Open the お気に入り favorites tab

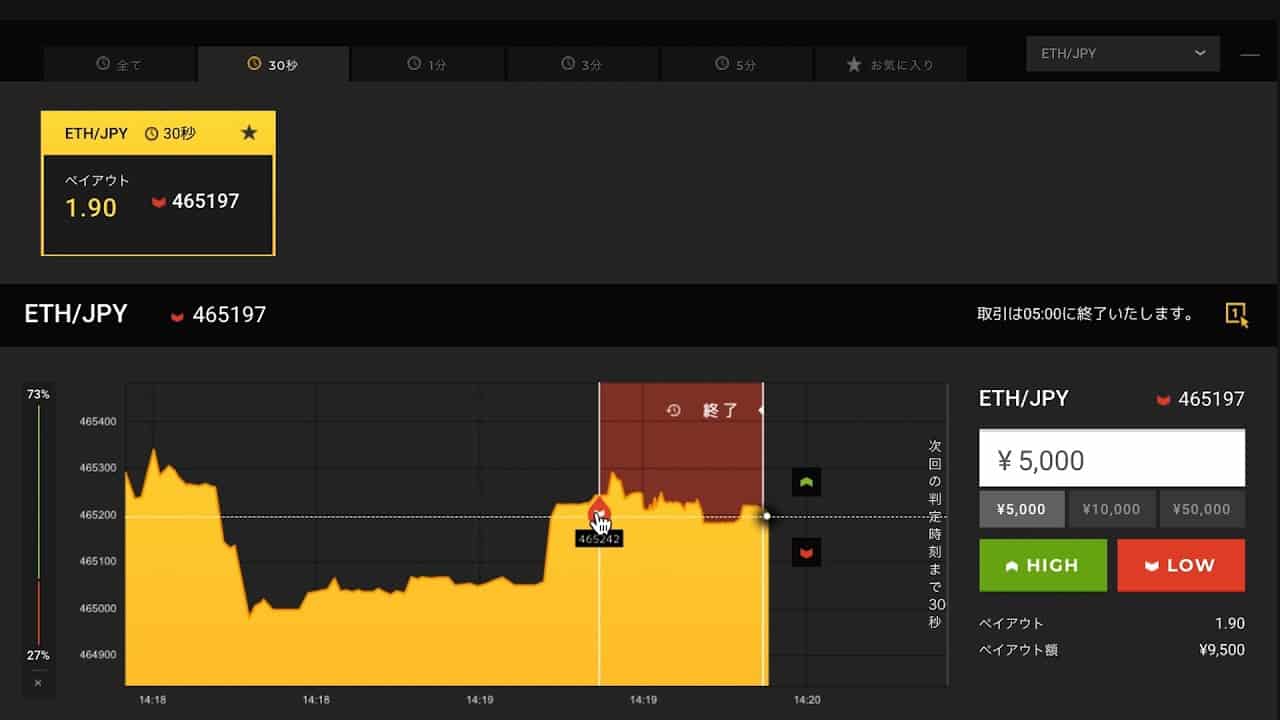click(x=891, y=64)
